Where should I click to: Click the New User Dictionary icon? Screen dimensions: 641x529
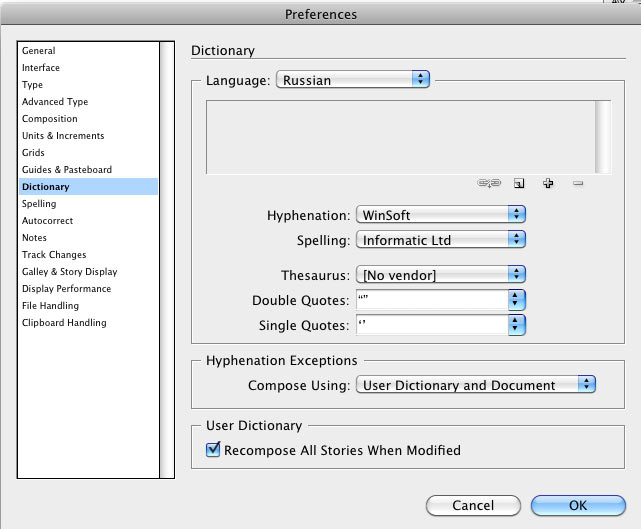(519, 184)
